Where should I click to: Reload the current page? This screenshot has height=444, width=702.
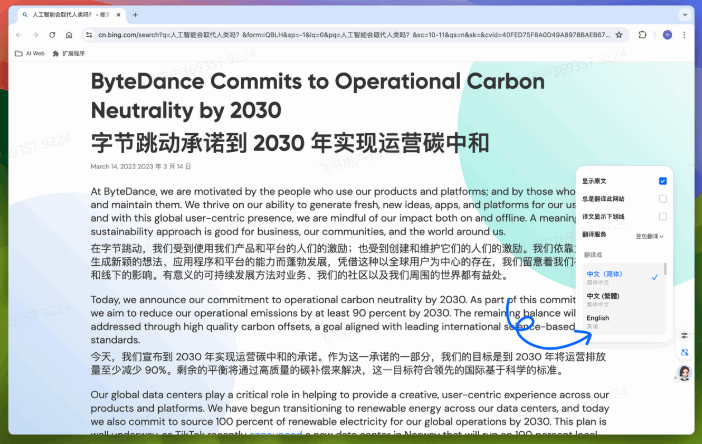52,35
